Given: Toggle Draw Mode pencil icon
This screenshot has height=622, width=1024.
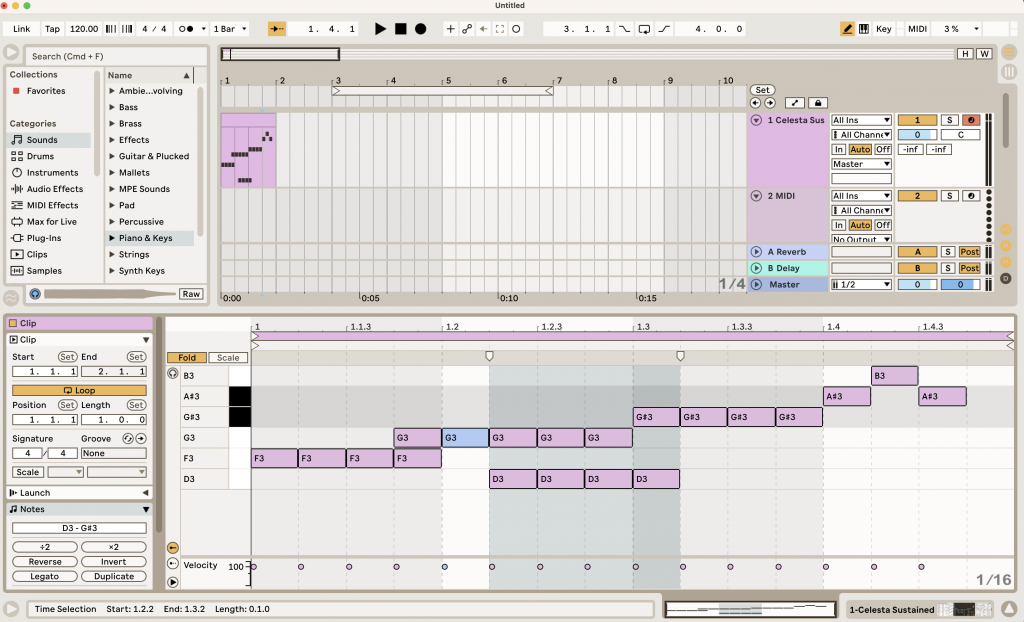Looking at the screenshot, I should (847, 29).
